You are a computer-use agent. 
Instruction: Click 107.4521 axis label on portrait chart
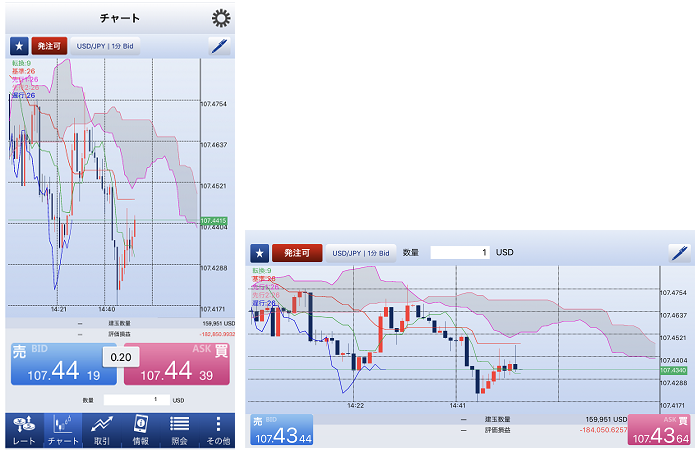(214, 186)
